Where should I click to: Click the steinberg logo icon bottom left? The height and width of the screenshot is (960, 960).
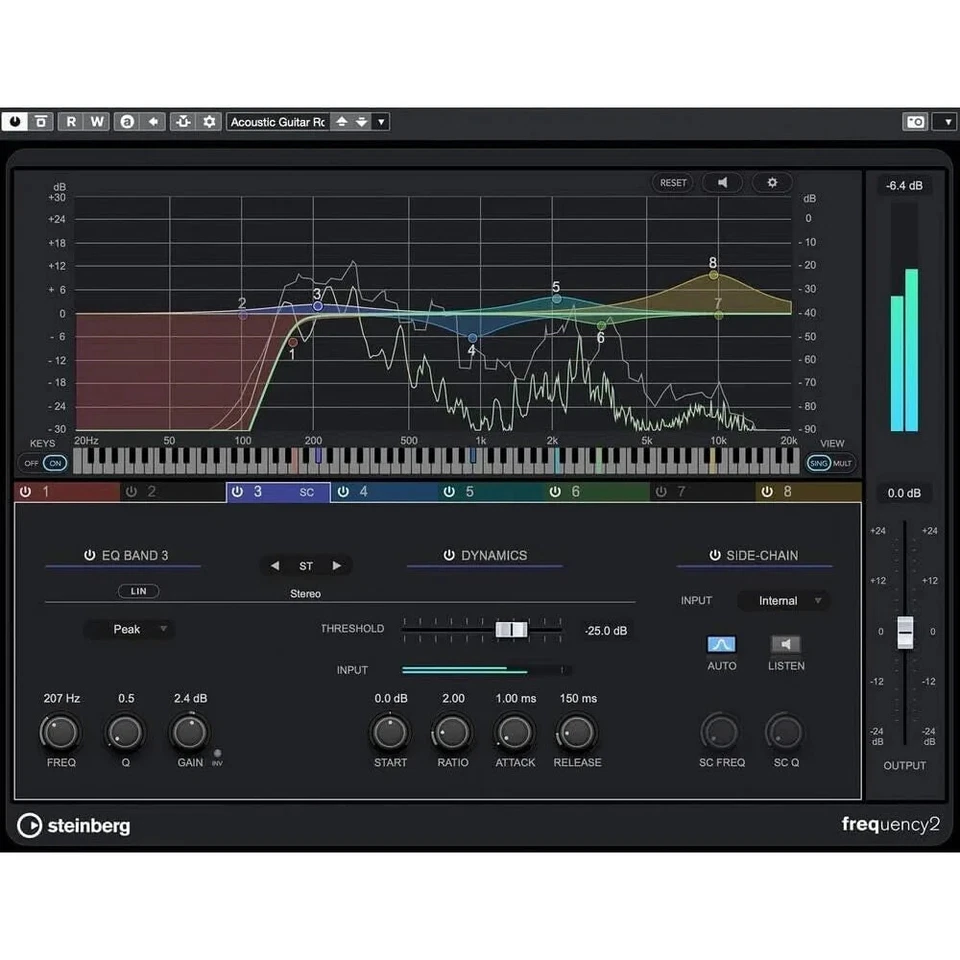click(x=30, y=826)
